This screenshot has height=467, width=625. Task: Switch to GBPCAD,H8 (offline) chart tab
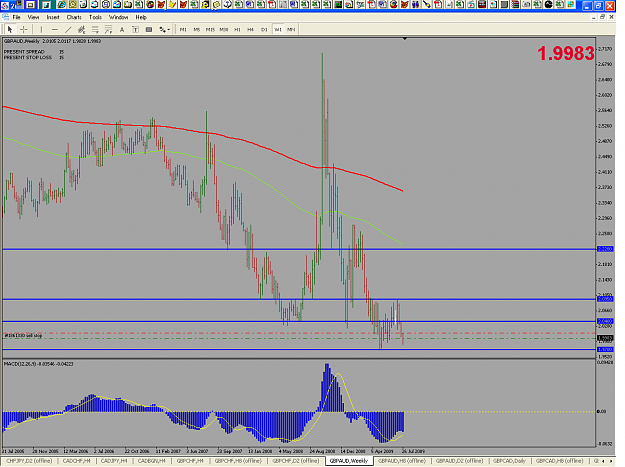click(x=559, y=461)
